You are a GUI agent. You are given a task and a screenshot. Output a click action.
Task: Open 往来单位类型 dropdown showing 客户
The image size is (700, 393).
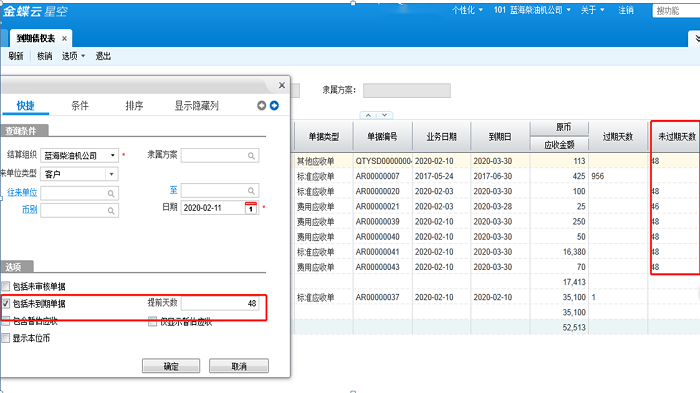tap(112, 174)
